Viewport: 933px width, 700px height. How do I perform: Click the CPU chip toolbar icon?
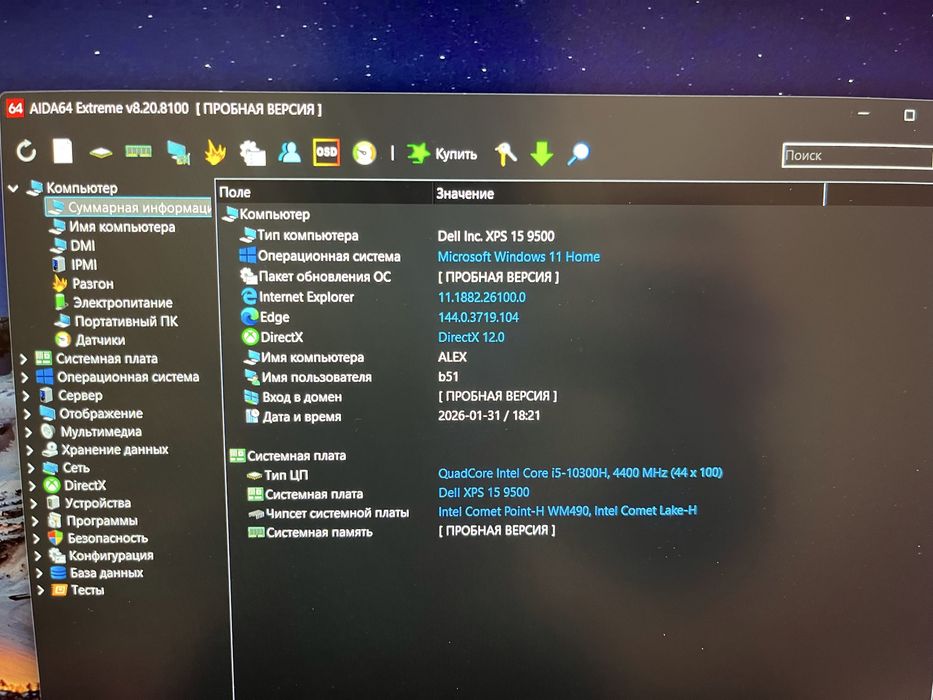pos(101,153)
